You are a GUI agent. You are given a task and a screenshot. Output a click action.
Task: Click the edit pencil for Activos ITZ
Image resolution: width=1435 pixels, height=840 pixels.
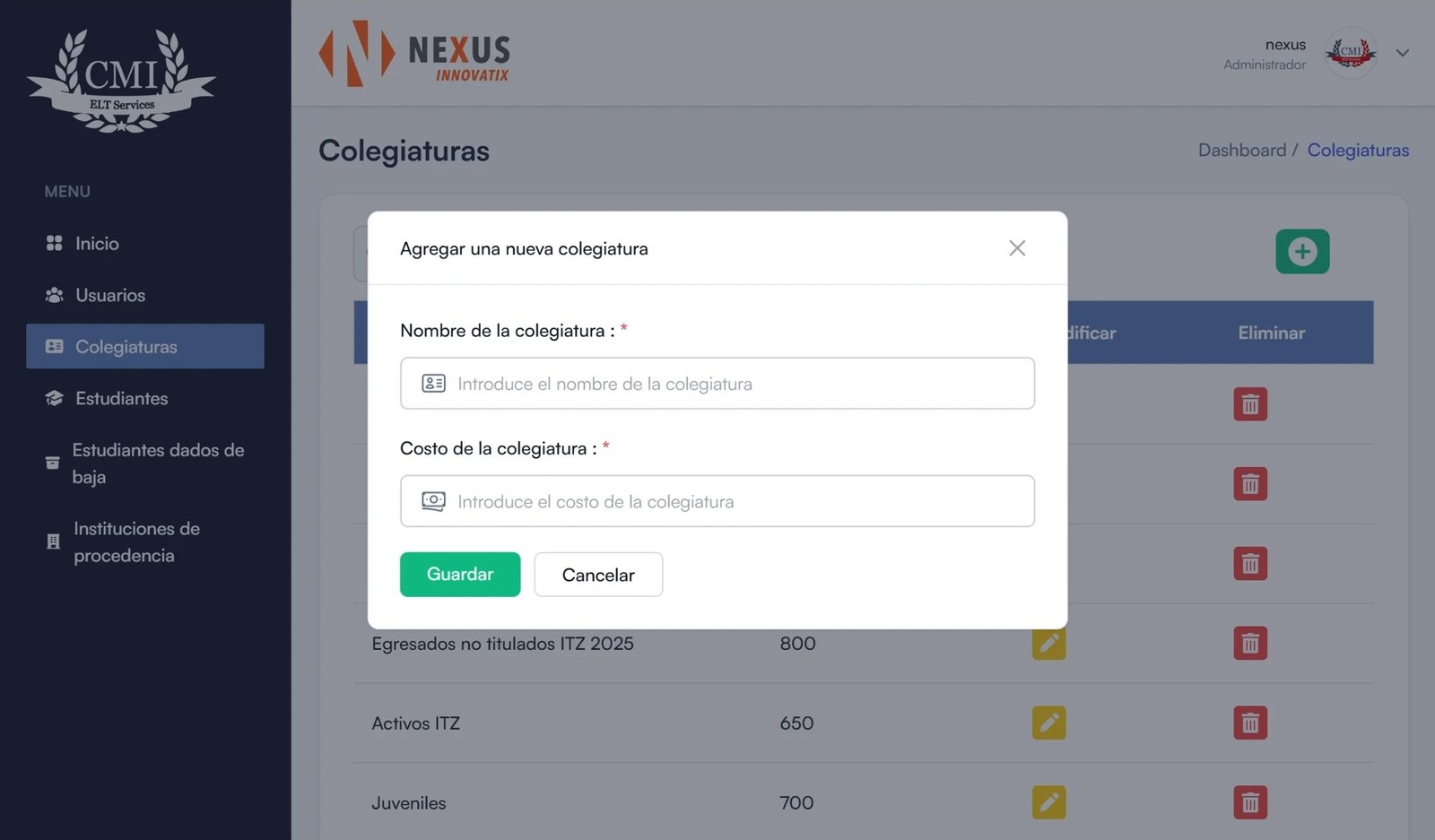tap(1048, 723)
